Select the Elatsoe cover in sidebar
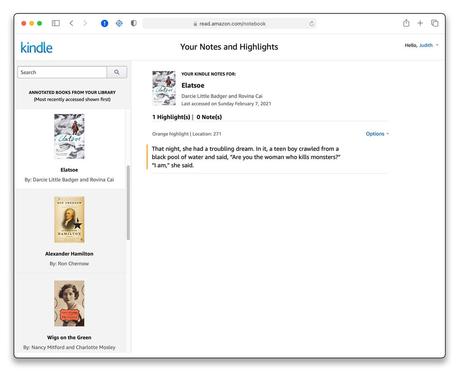Screen dimensions: 460x373 pyautogui.click(x=69, y=136)
